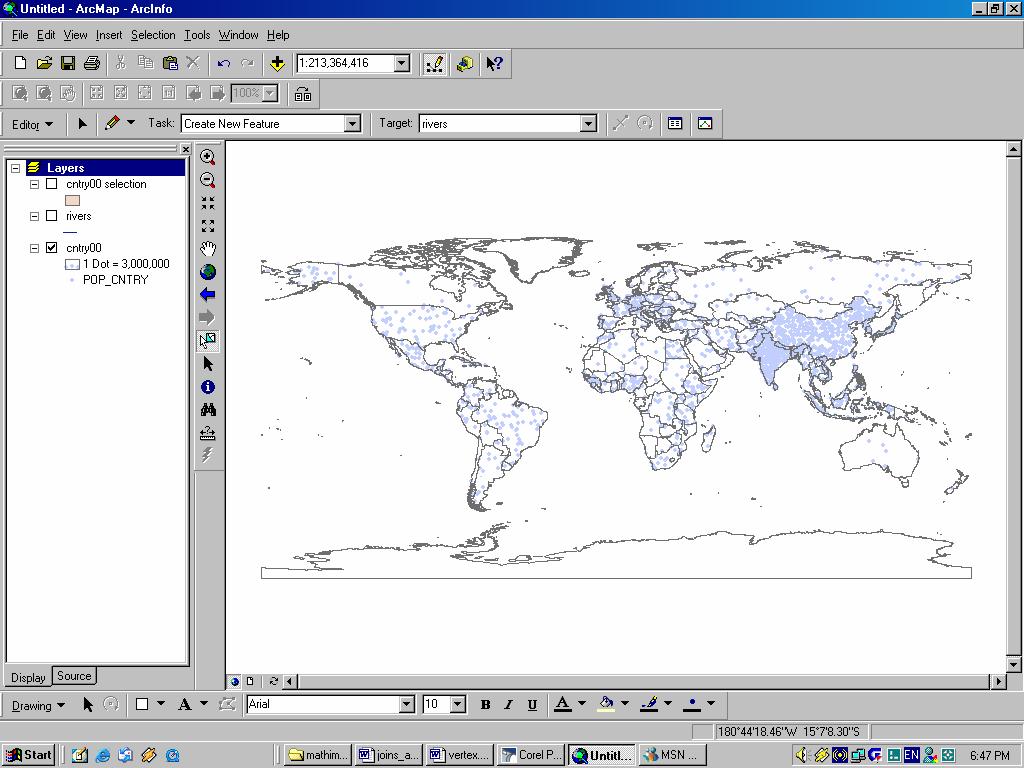1024x768 pixels.
Task: Print the map
Action: pos(91,63)
